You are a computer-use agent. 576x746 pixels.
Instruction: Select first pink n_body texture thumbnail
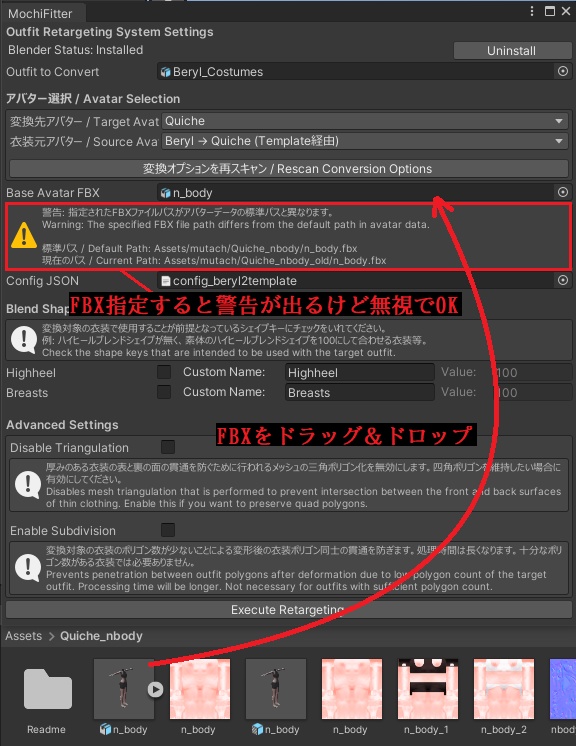(x=200, y=688)
